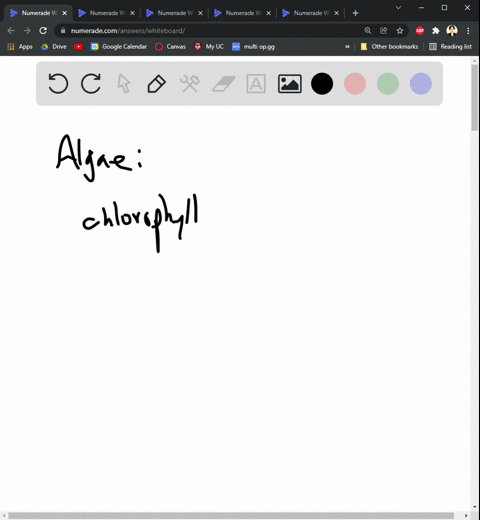
Task: Open the Canvas bookmark
Action: 170,47
